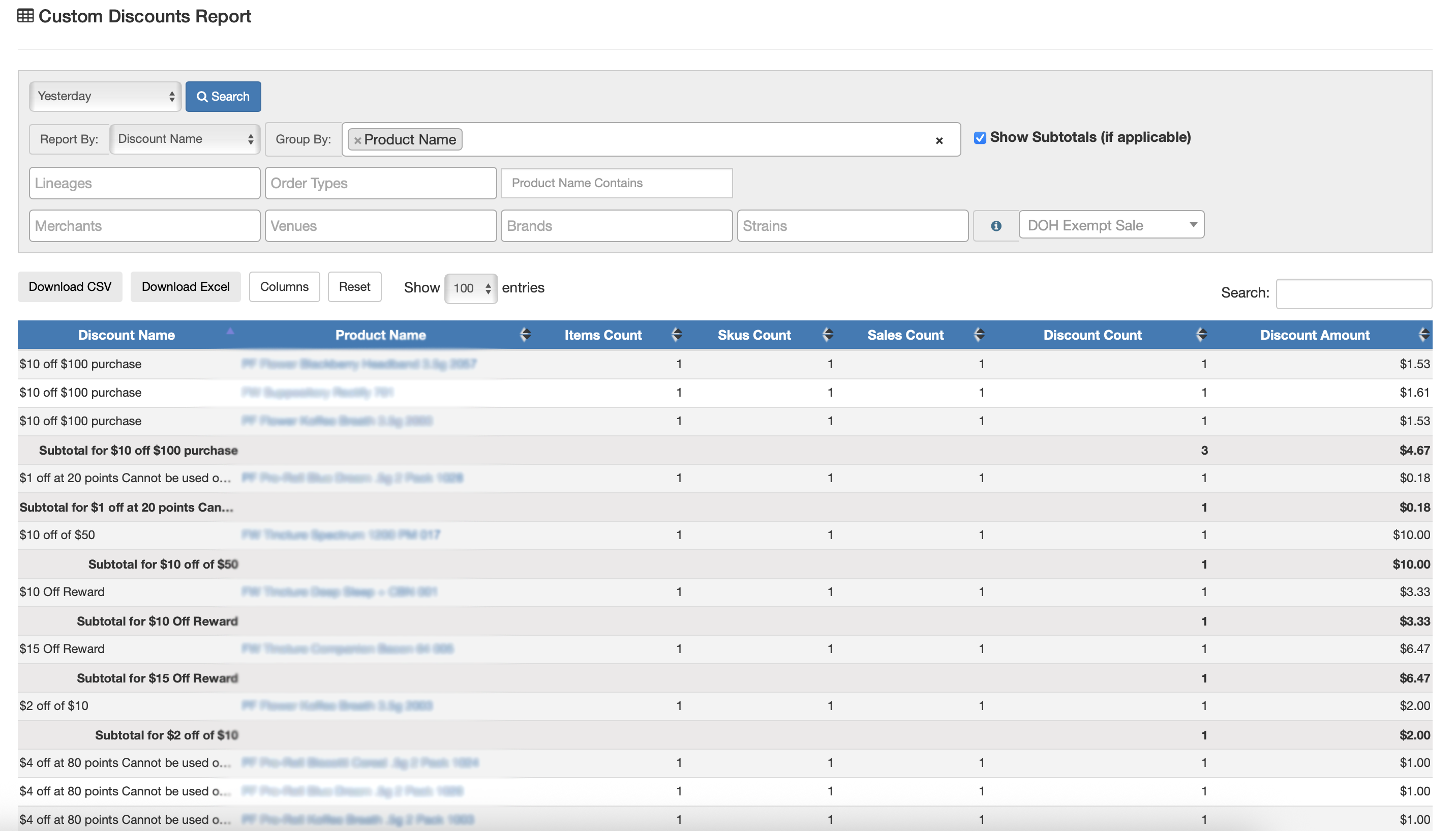Click the info icon beside DOH Exempt Sale
The width and height of the screenshot is (1456, 831).
[995, 226]
